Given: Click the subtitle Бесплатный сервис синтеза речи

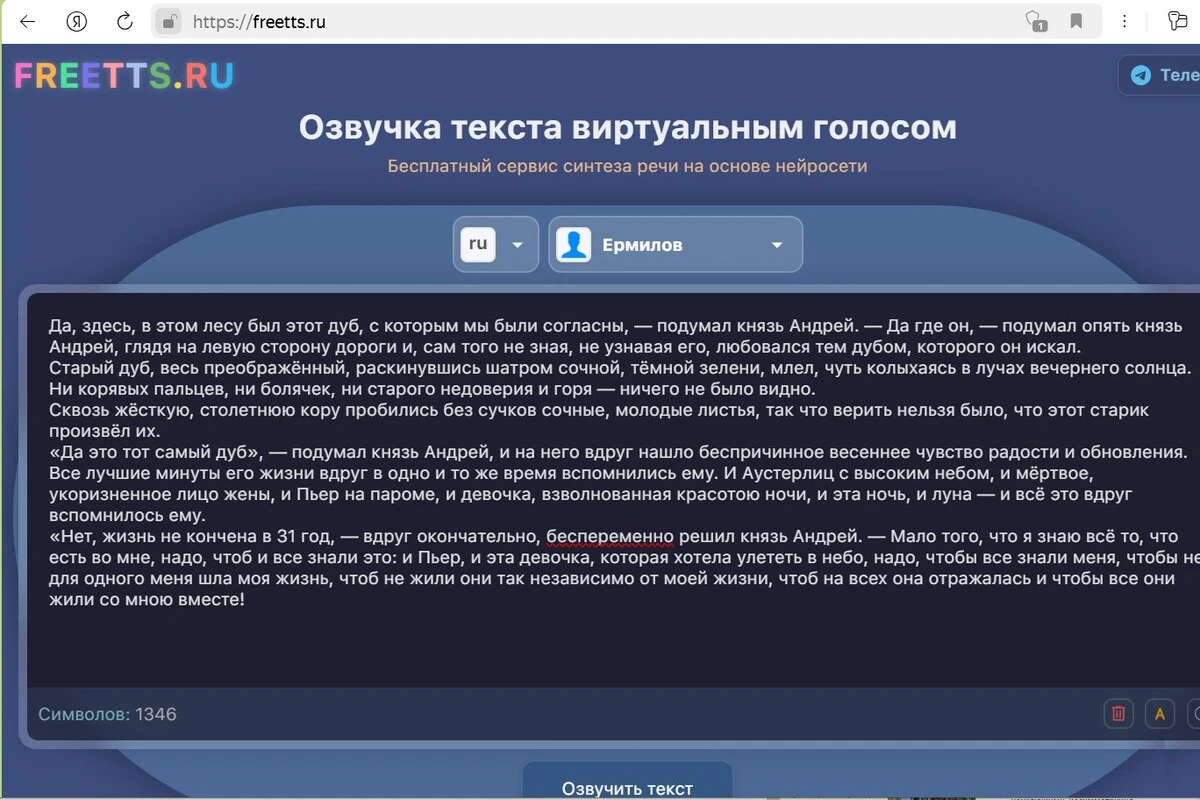Looking at the screenshot, I should [627, 166].
